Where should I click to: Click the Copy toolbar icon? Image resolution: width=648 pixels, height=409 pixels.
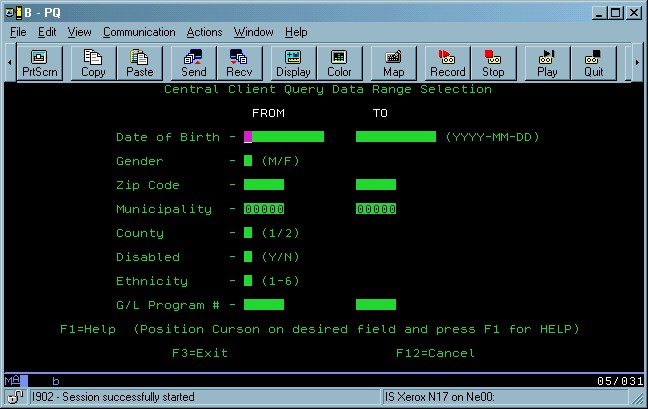(93, 63)
